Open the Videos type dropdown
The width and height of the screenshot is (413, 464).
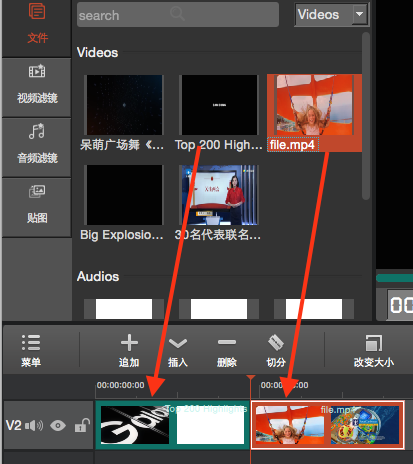pos(332,15)
